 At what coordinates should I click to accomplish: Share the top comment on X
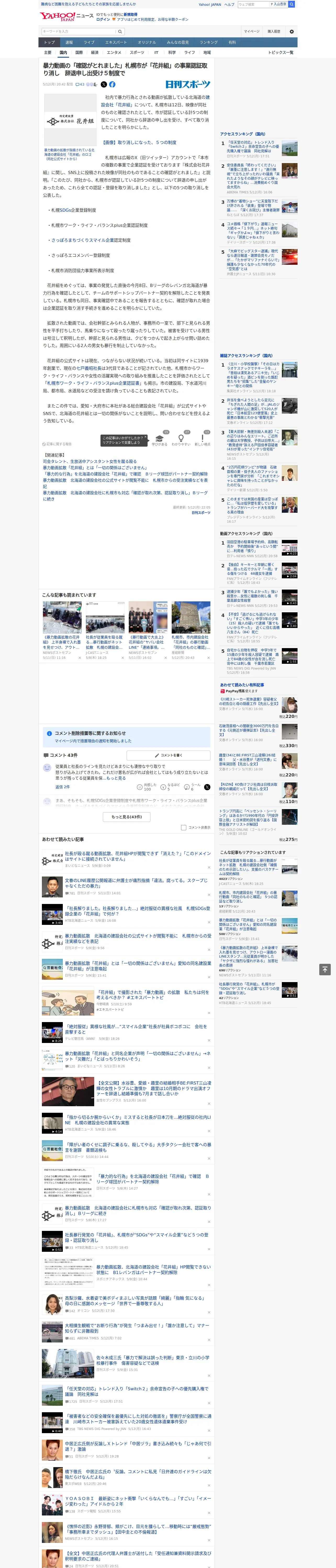coord(207,787)
